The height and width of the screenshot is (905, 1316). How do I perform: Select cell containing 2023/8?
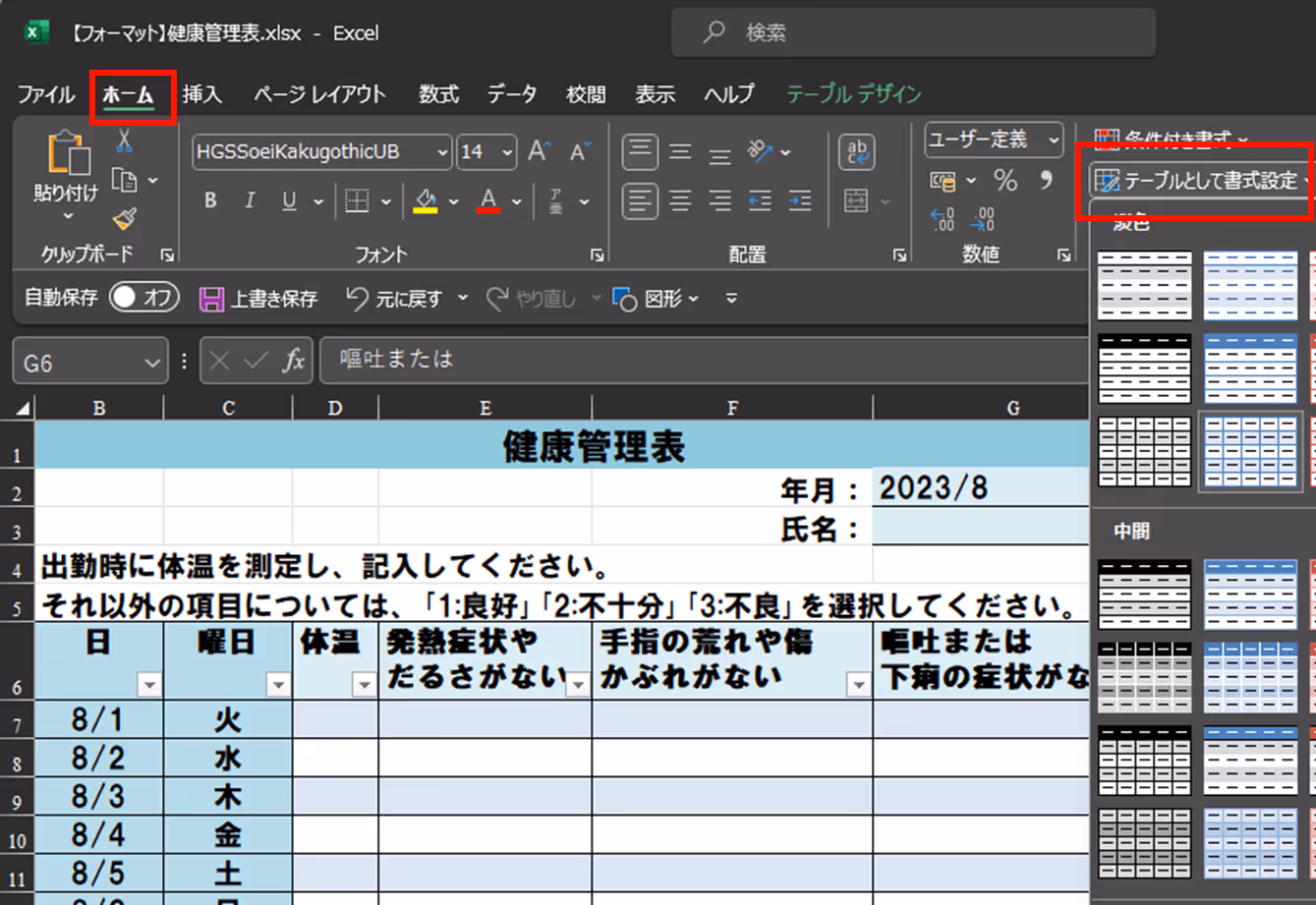(x=980, y=488)
